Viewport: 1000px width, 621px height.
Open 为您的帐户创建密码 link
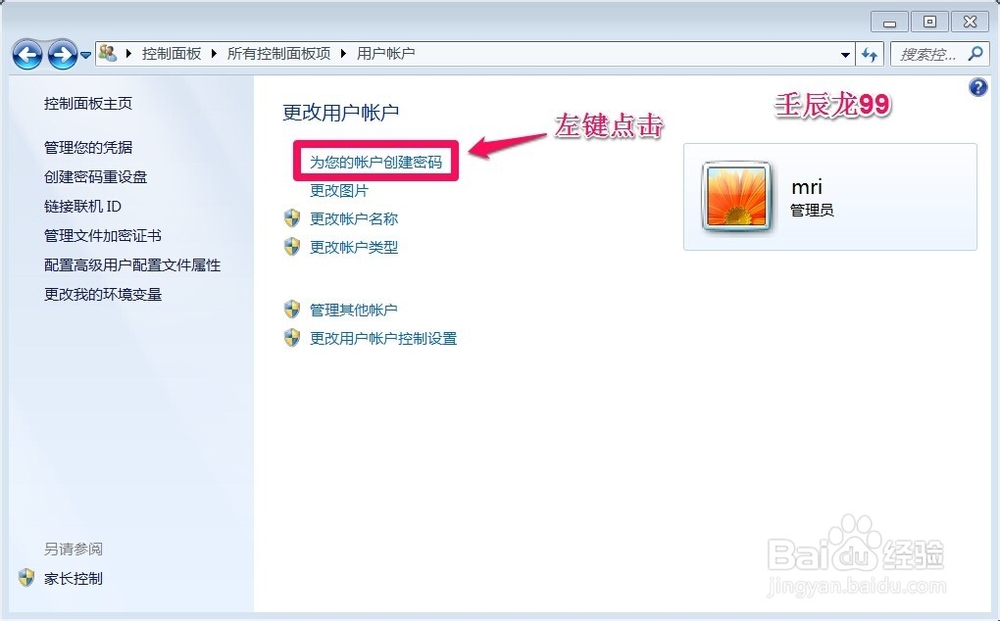(x=375, y=160)
